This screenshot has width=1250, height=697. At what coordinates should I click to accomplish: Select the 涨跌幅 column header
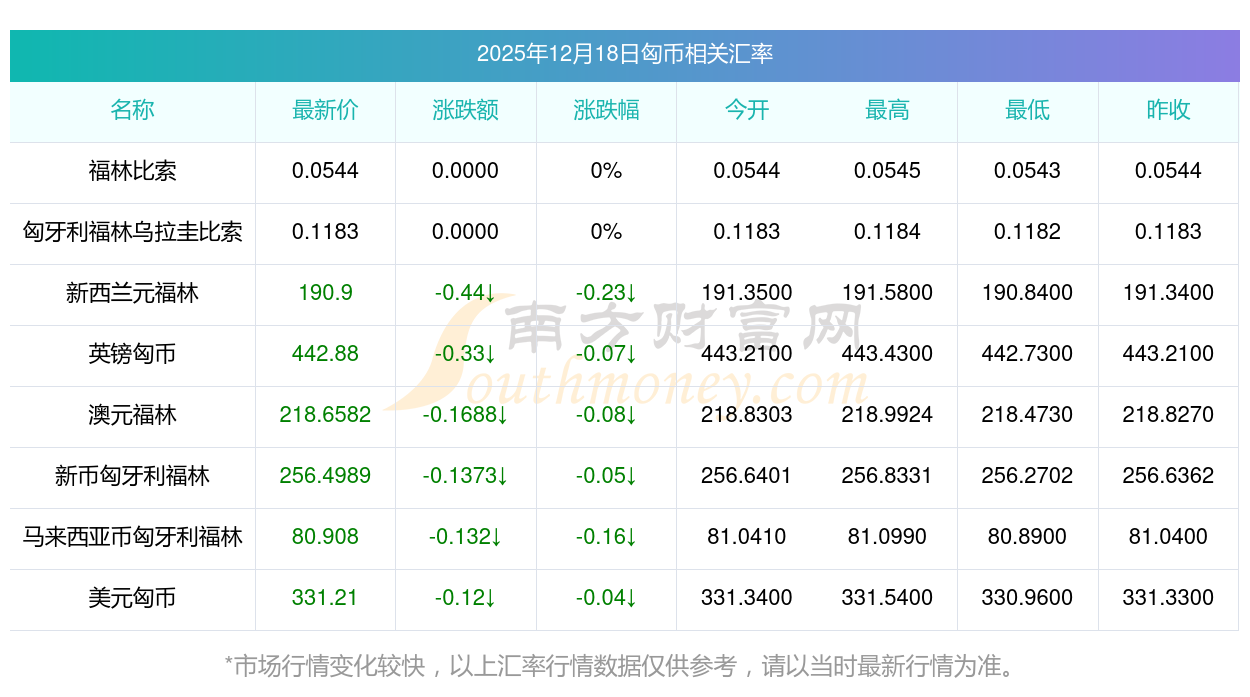606,110
